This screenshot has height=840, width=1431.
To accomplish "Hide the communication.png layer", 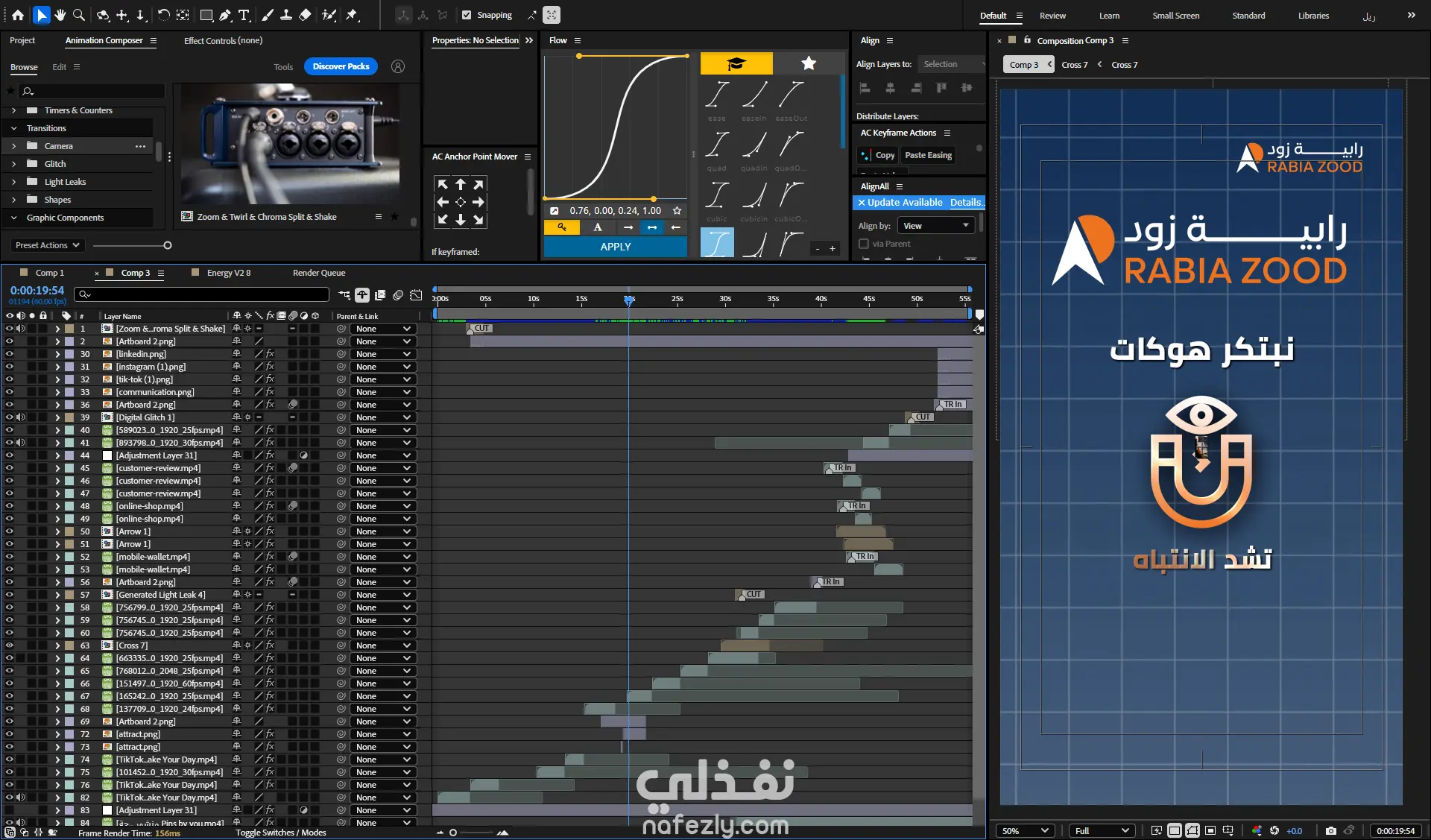I will (10, 392).
